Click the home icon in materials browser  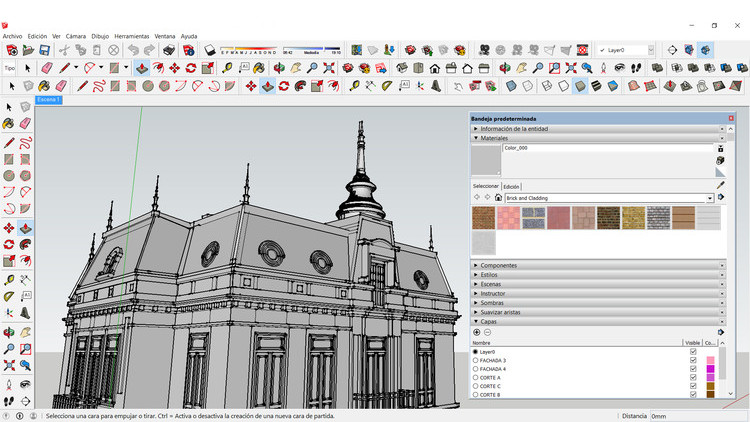tap(498, 198)
